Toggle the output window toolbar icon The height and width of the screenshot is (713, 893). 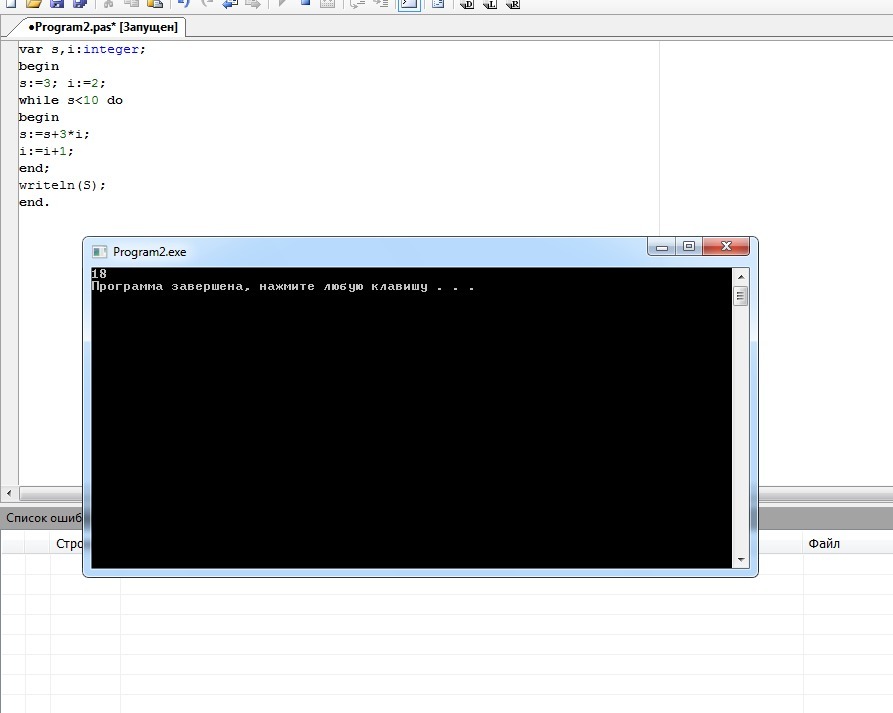[409, 4]
